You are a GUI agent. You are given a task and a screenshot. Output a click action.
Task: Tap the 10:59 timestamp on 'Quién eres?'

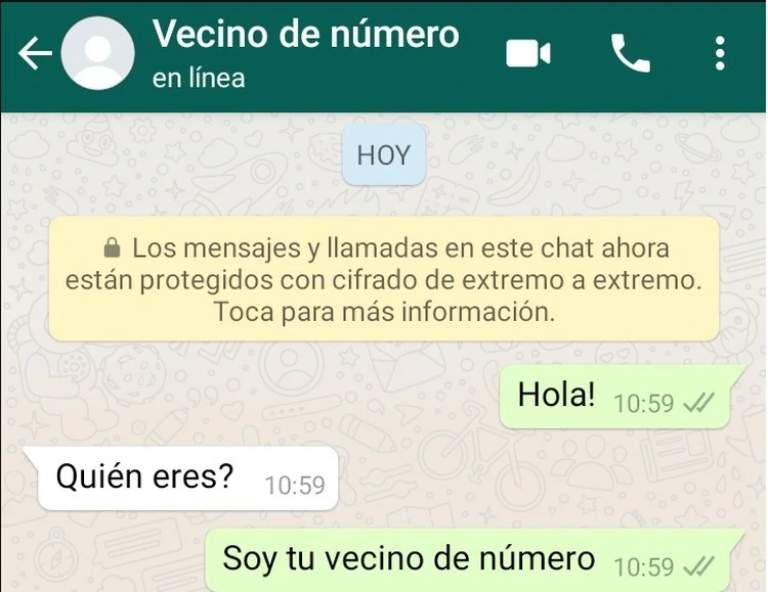(x=295, y=485)
